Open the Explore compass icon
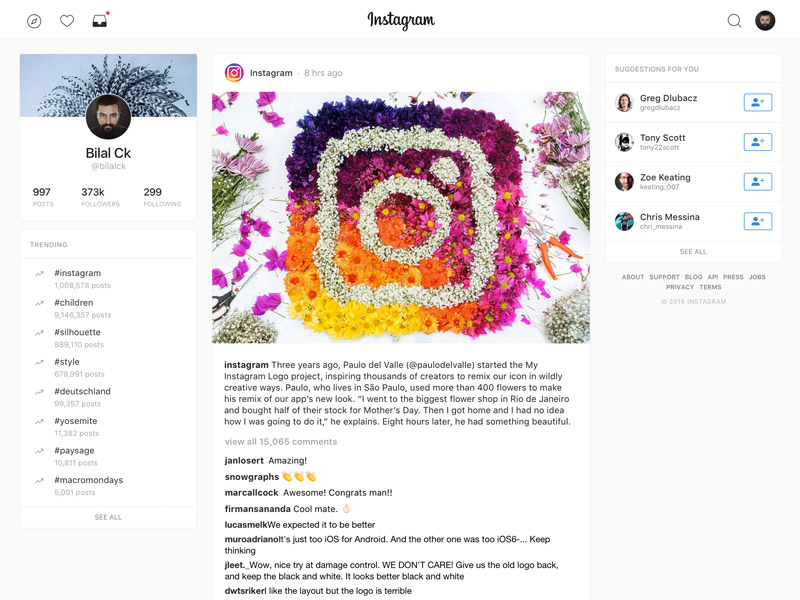This screenshot has width=800, height=600. click(34, 21)
